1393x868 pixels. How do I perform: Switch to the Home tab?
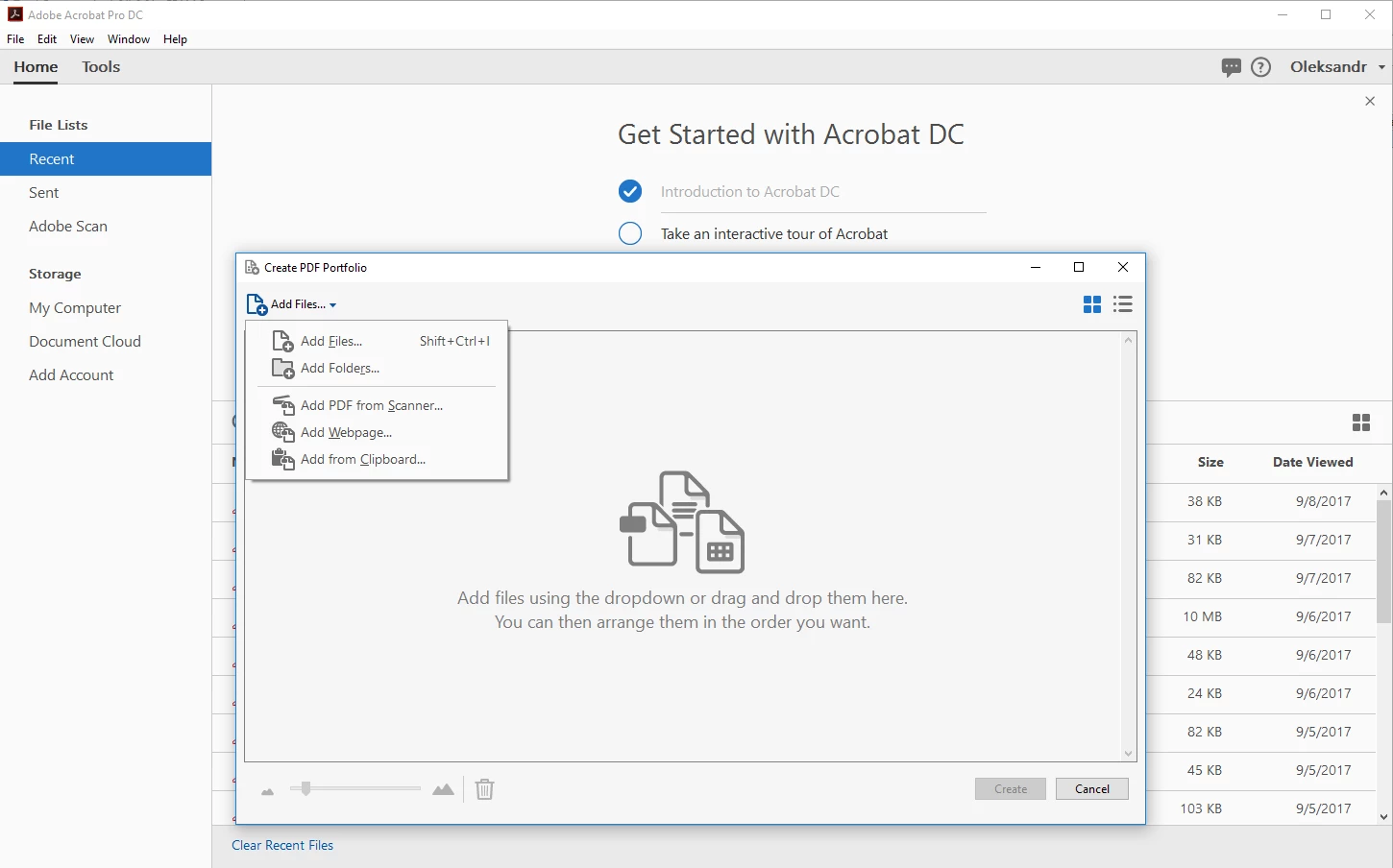click(x=36, y=67)
